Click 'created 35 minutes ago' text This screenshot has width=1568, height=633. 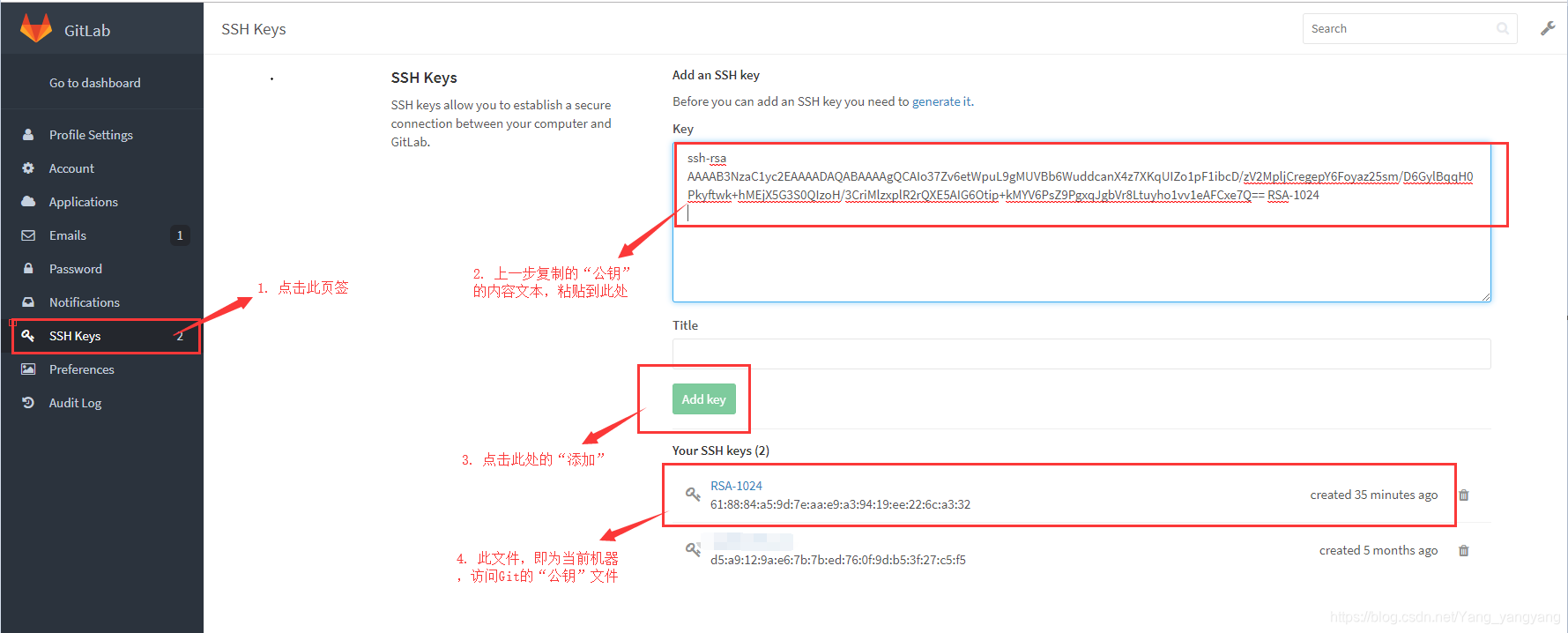[1374, 495]
